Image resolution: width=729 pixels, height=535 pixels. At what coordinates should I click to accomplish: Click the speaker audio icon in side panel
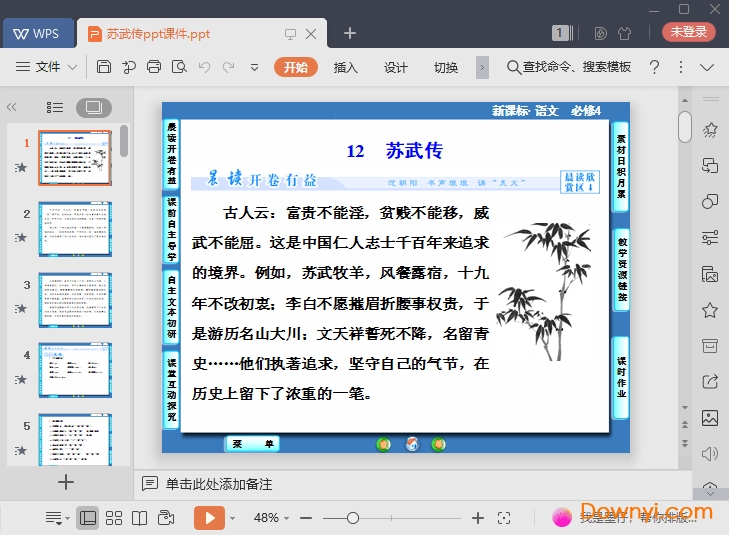pyautogui.click(x=710, y=454)
